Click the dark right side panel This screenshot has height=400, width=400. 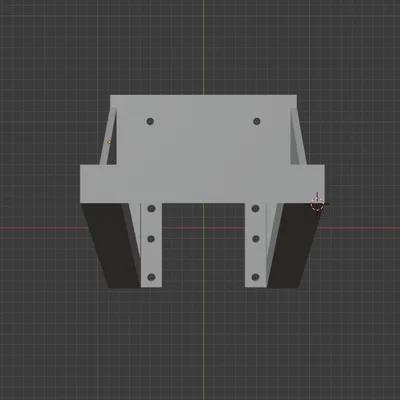click(x=293, y=245)
